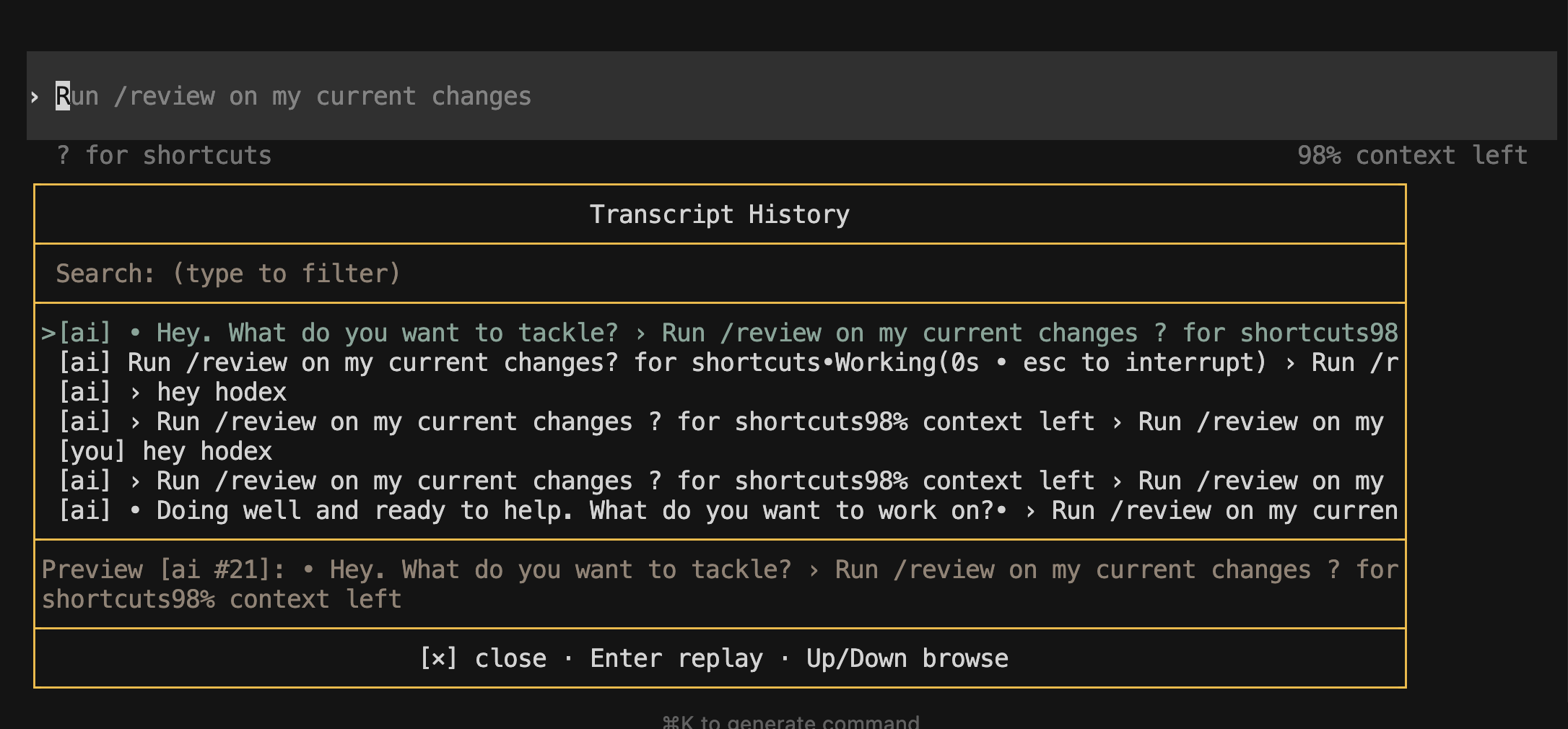Click the '? for shortcuts' hint
Image resolution: width=1568 pixels, height=729 pixels.
[164, 155]
